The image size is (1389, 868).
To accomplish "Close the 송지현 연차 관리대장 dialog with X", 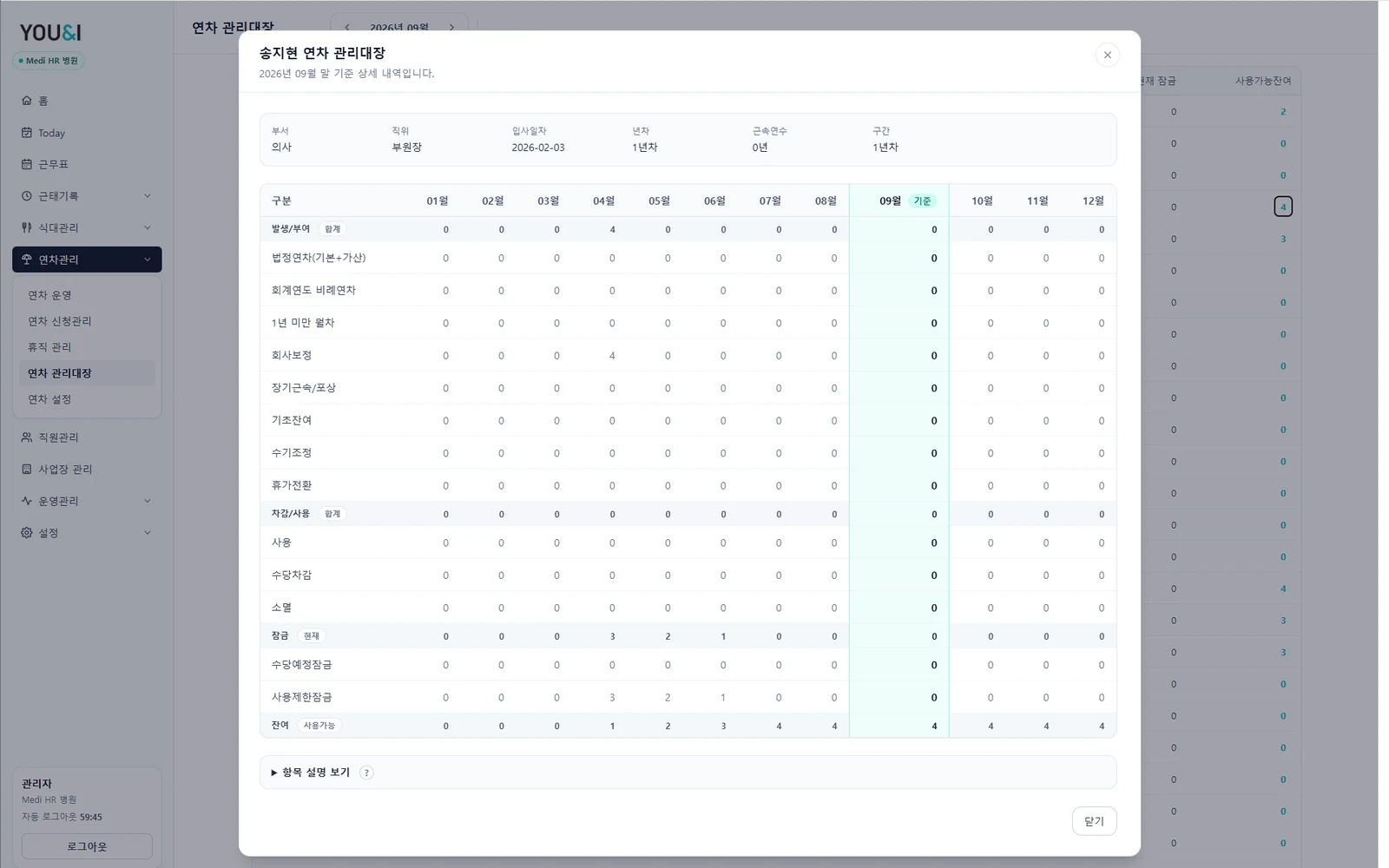I will point(1107,55).
